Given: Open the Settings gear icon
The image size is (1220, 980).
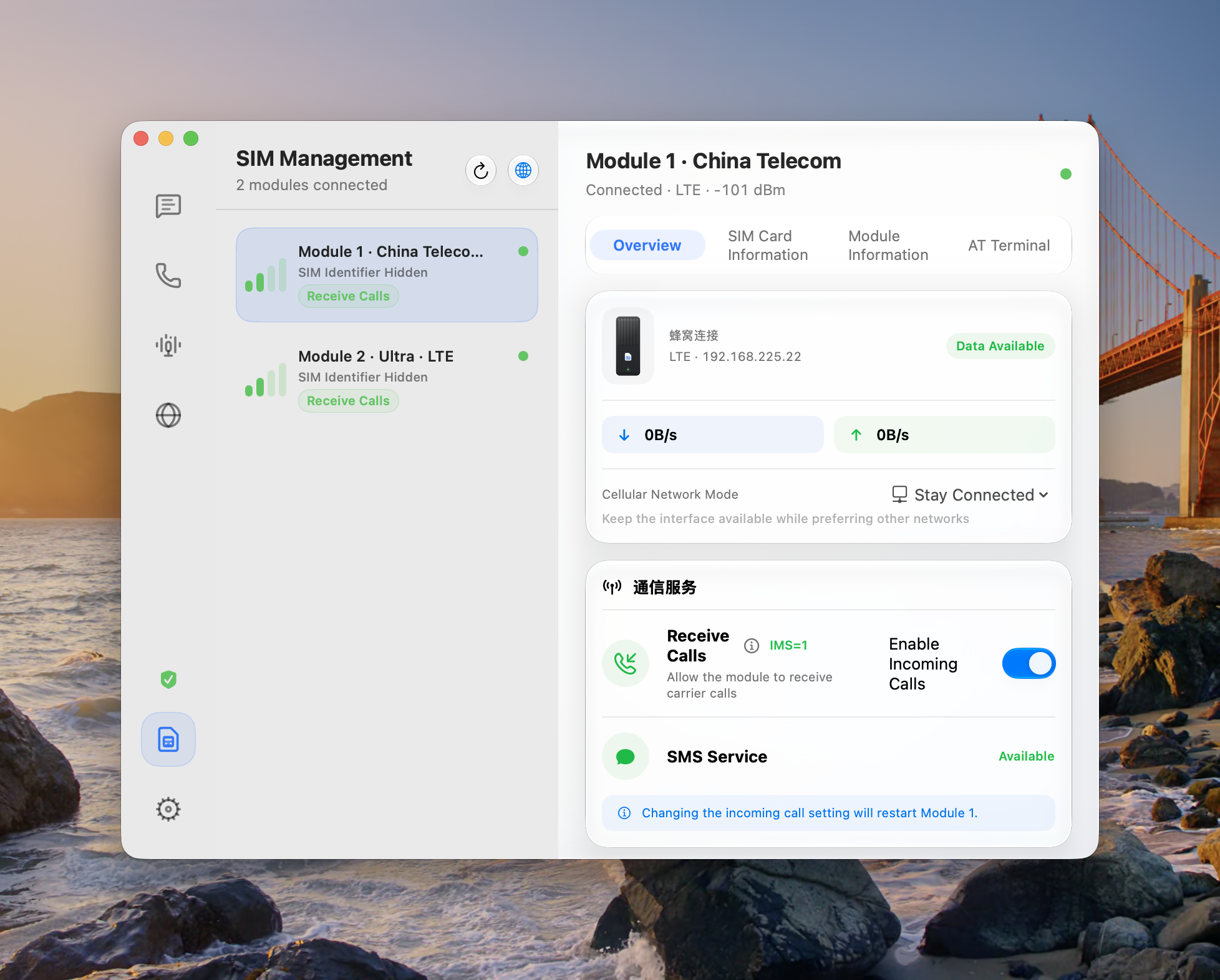Looking at the screenshot, I should (x=168, y=809).
